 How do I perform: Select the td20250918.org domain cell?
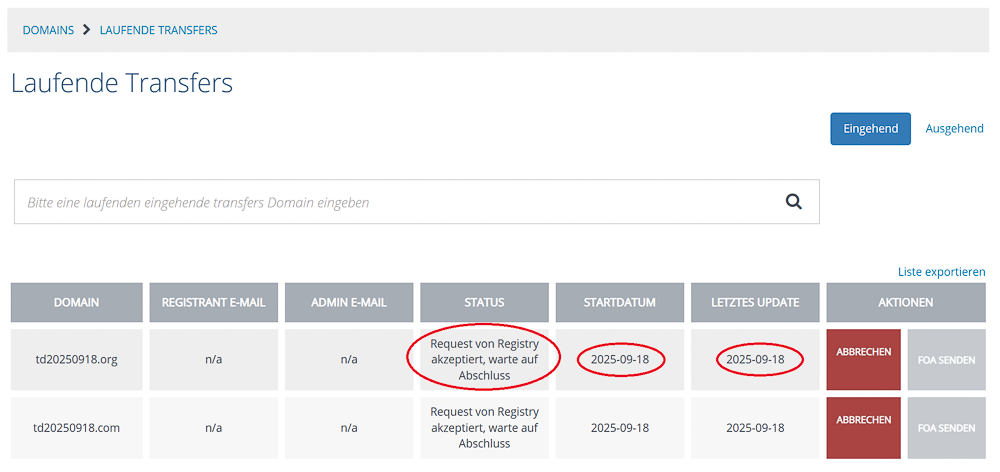coord(76,360)
